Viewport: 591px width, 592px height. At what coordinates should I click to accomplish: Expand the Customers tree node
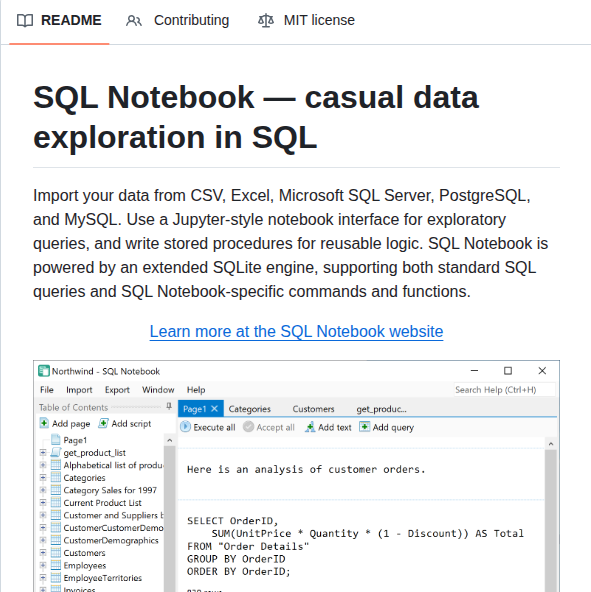(43, 552)
